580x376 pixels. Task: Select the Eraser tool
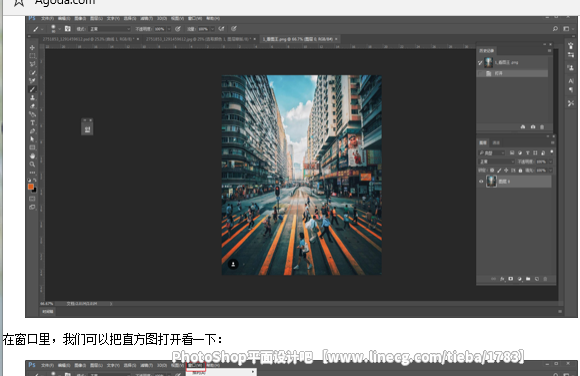coord(32,106)
